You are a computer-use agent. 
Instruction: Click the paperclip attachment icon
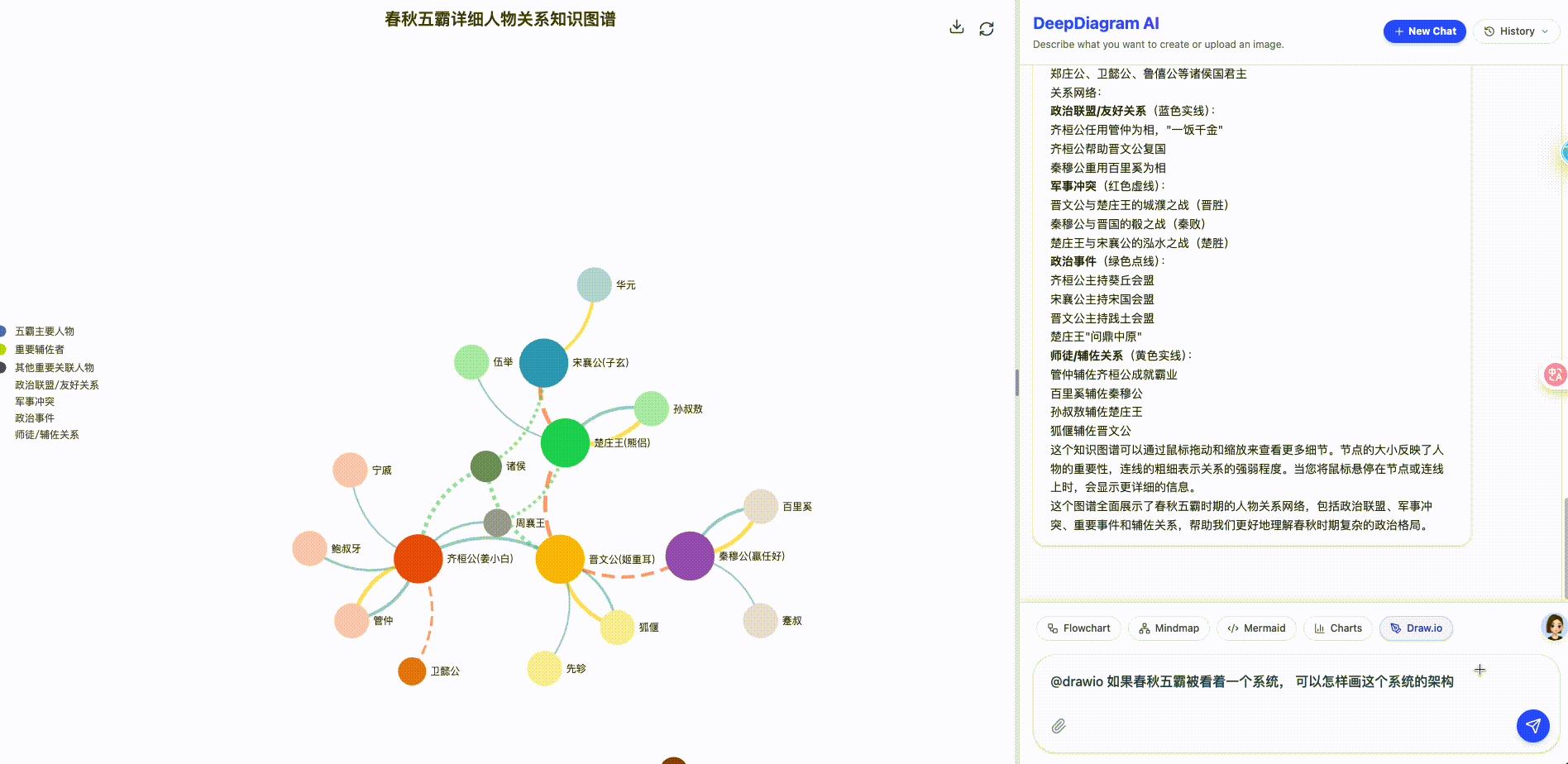click(1059, 726)
